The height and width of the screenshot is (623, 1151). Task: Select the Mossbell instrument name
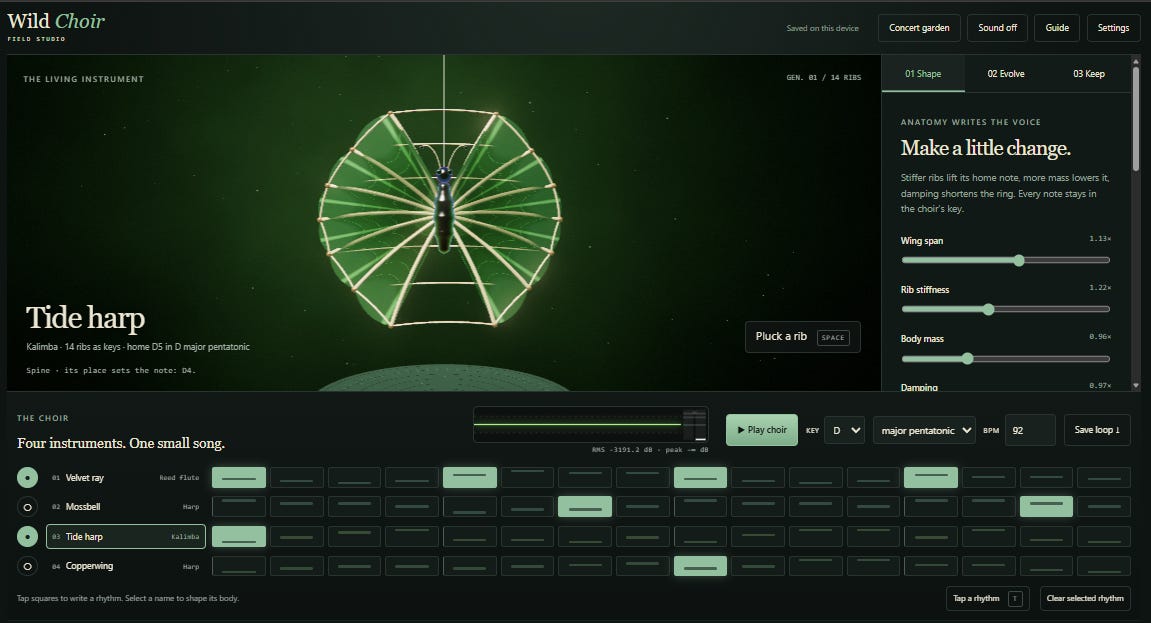pos(83,507)
